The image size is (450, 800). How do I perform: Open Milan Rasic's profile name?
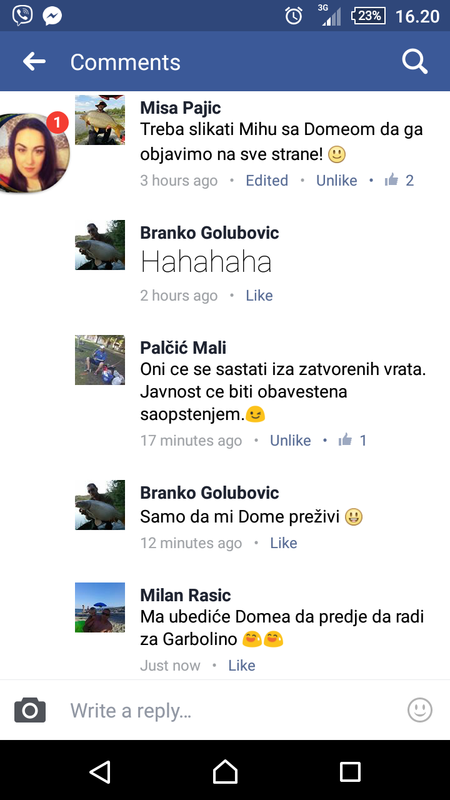pyautogui.click(x=186, y=595)
